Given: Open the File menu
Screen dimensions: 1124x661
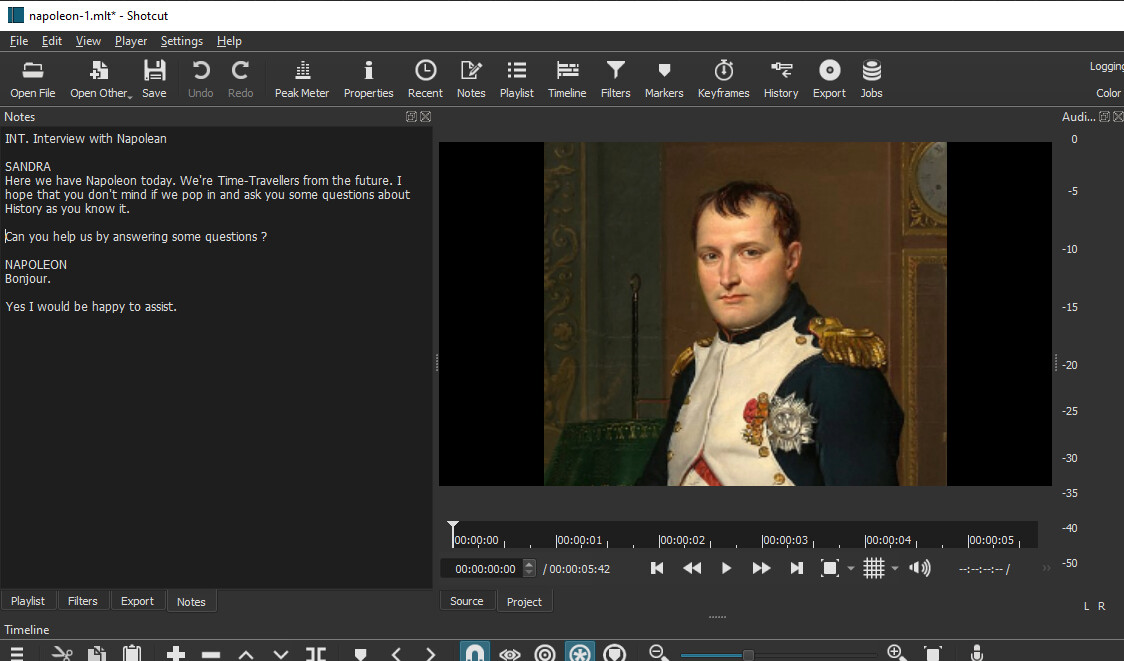Looking at the screenshot, I should tap(19, 41).
